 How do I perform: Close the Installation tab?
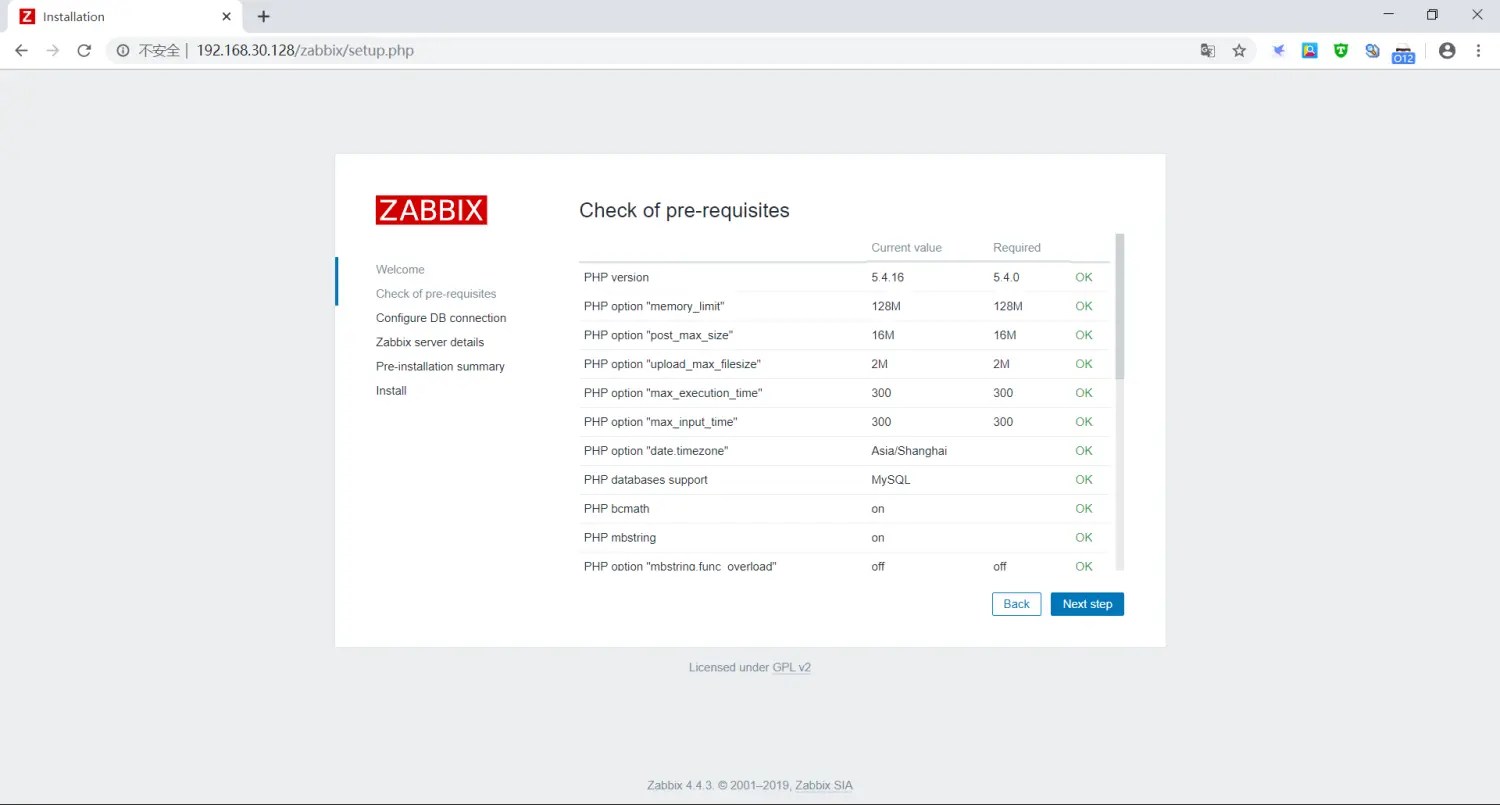point(227,16)
